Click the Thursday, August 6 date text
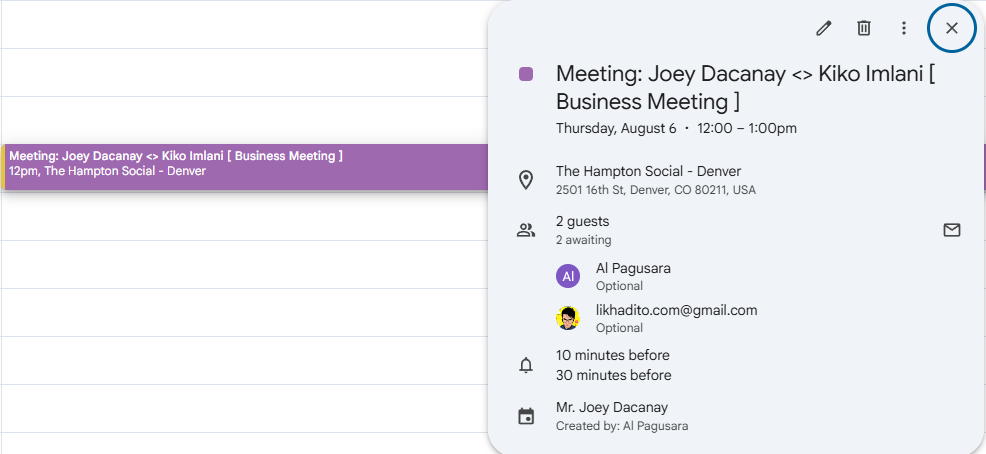 616,128
